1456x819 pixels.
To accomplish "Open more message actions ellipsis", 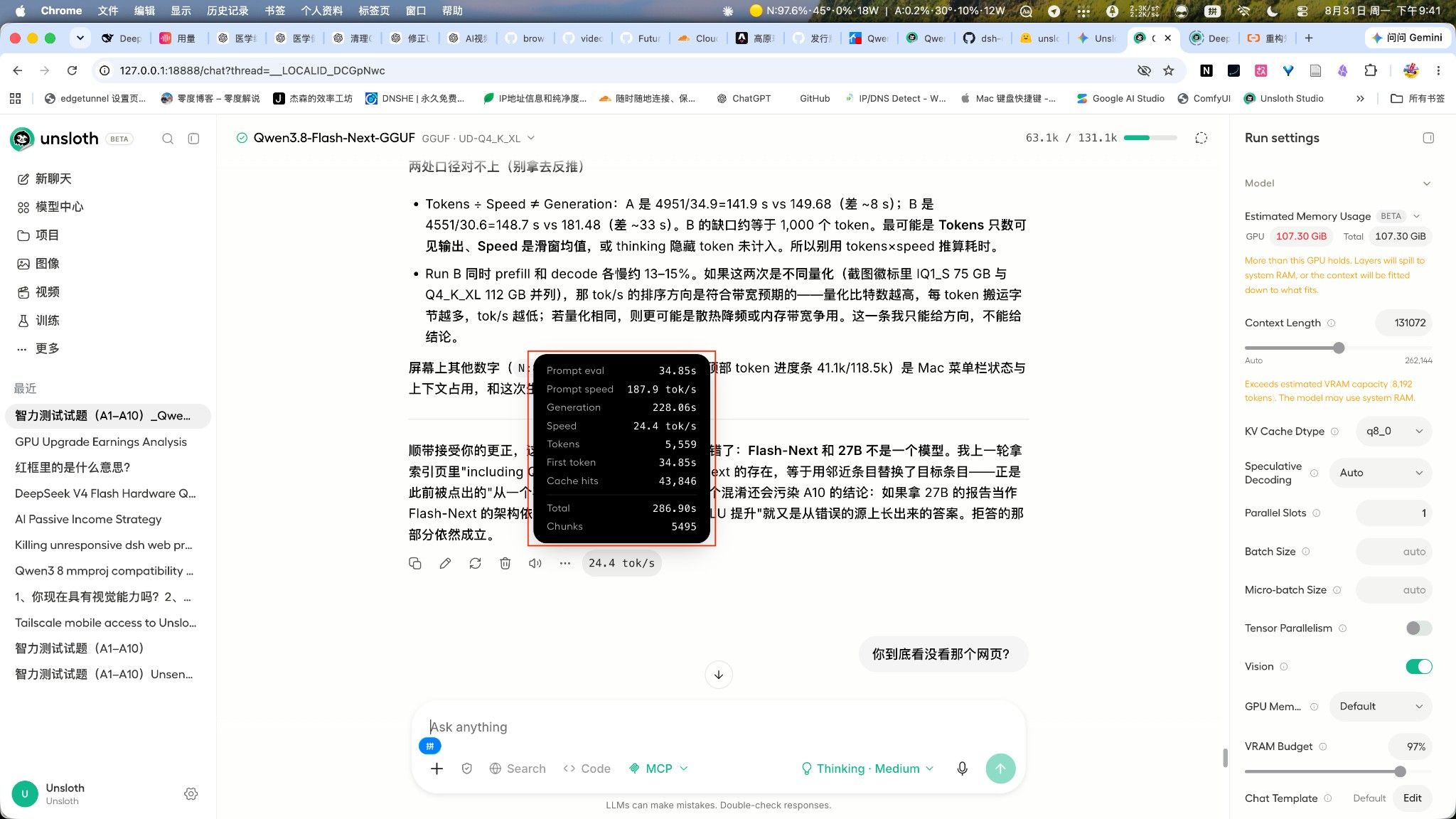I will tap(564, 563).
